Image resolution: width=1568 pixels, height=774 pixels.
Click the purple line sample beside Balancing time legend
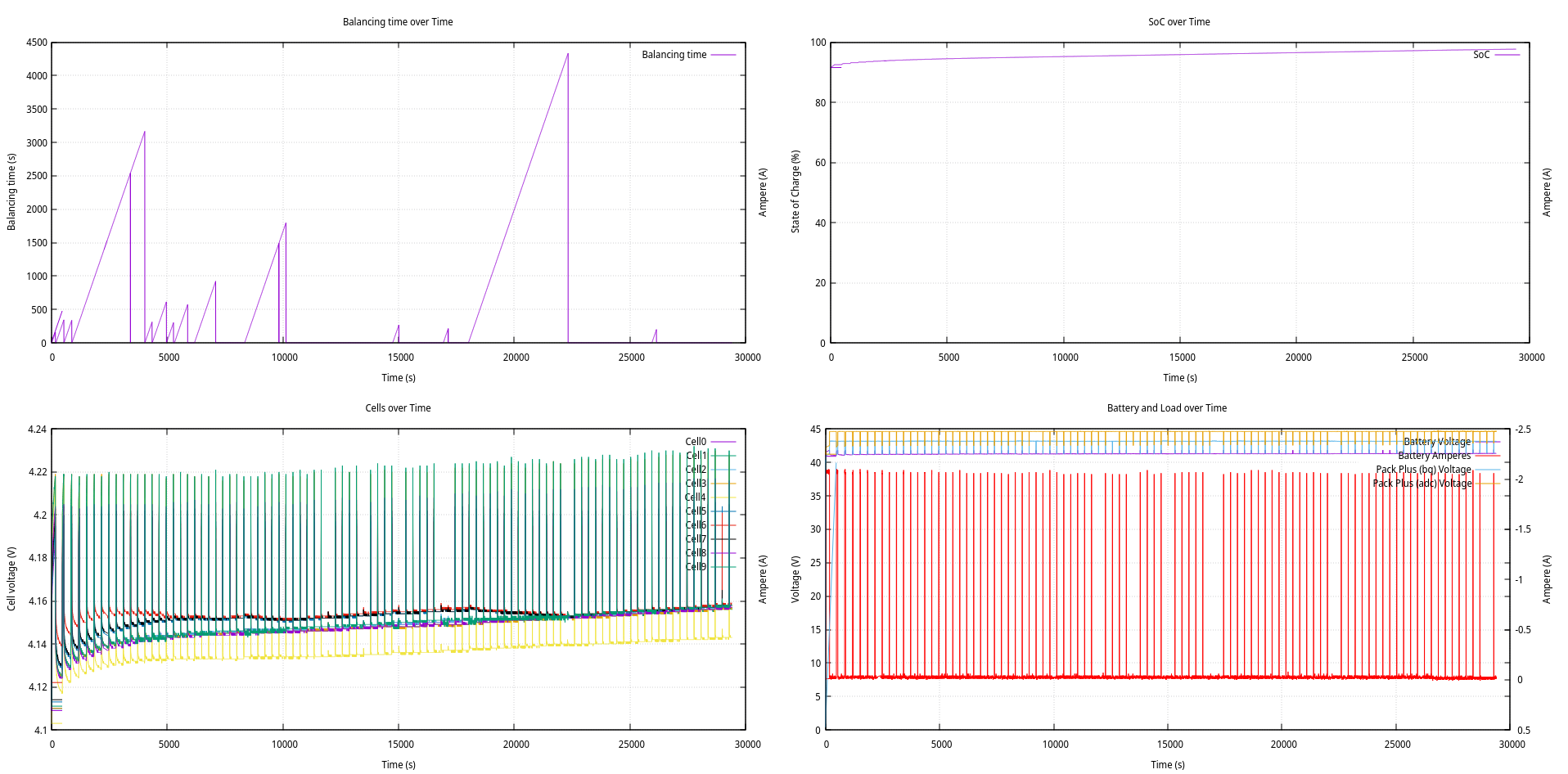(723, 55)
